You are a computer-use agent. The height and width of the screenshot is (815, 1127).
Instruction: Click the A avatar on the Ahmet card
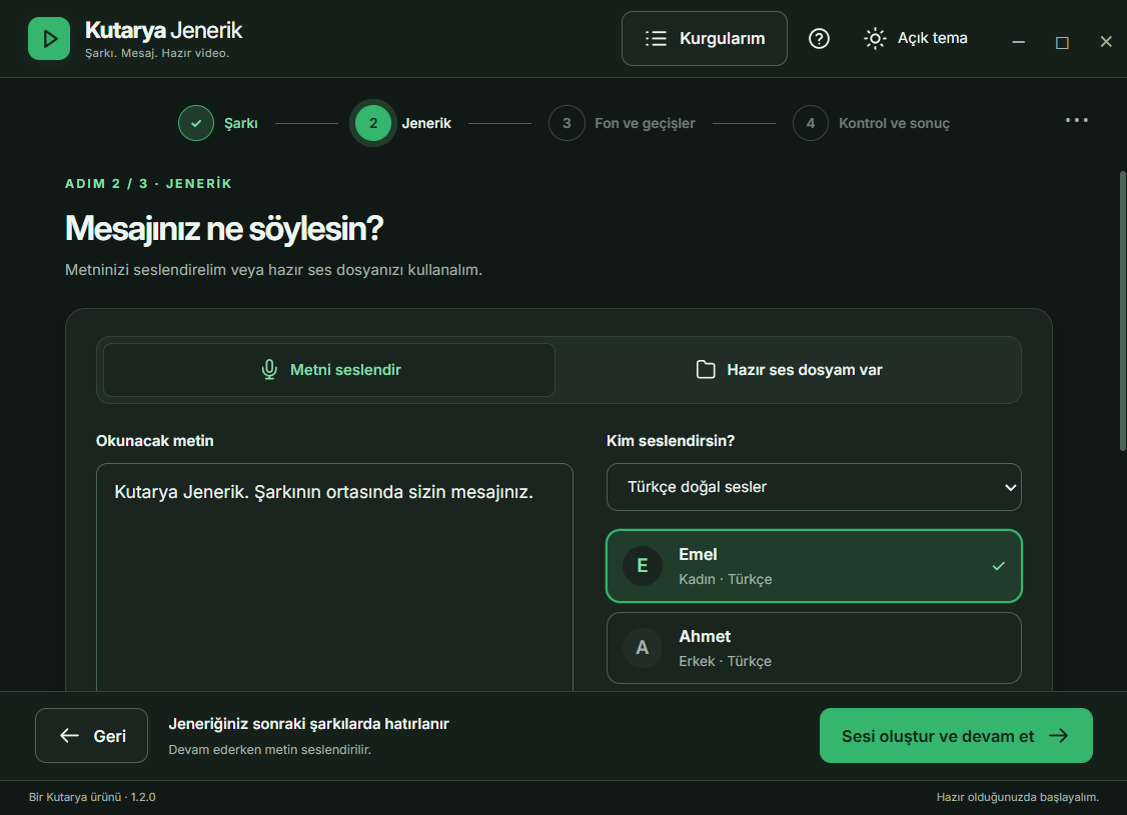(642, 648)
